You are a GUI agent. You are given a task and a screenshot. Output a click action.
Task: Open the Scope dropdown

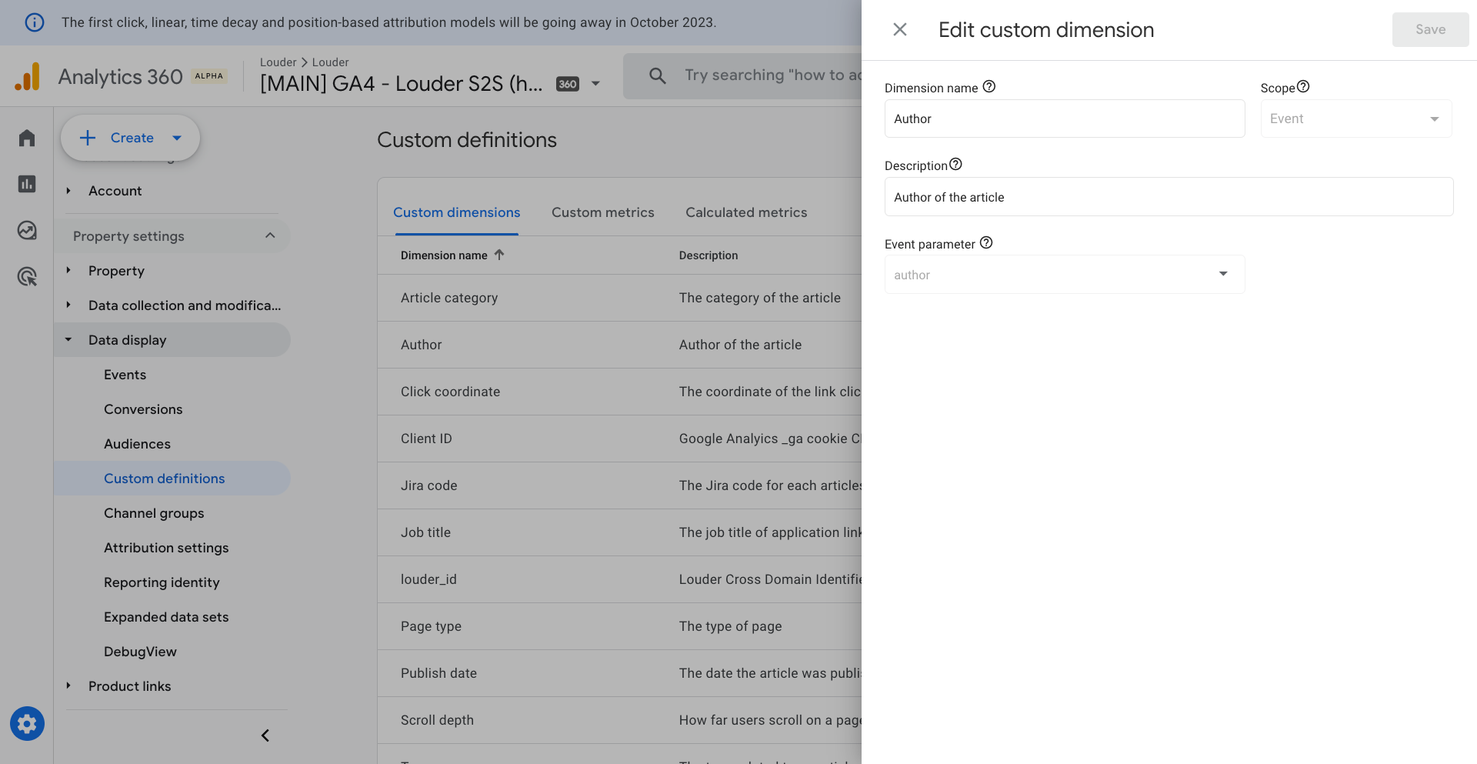coord(1356,119)
